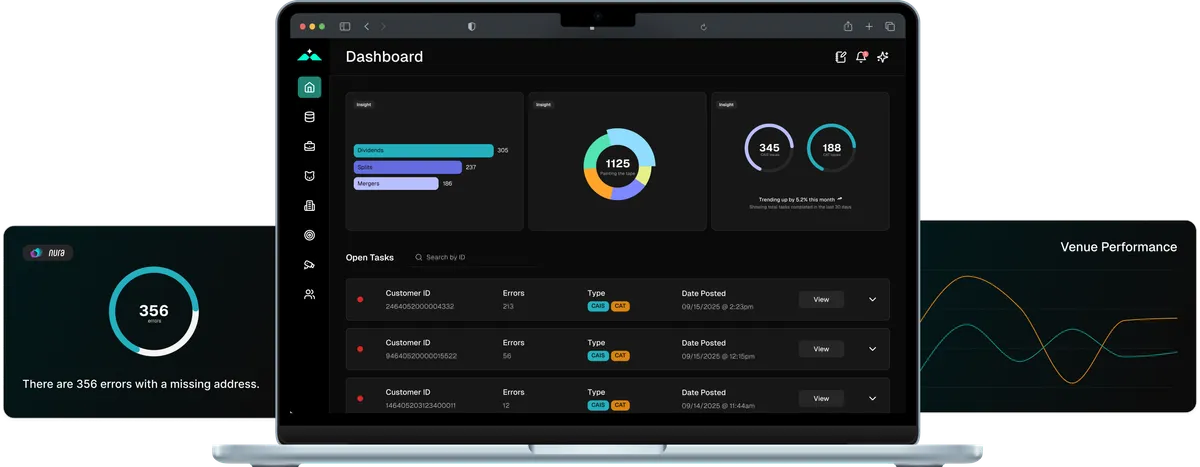Viewport: 1200px width, 467px height.
Task: Open the building icon in sidebar
Action: [309, 205]
